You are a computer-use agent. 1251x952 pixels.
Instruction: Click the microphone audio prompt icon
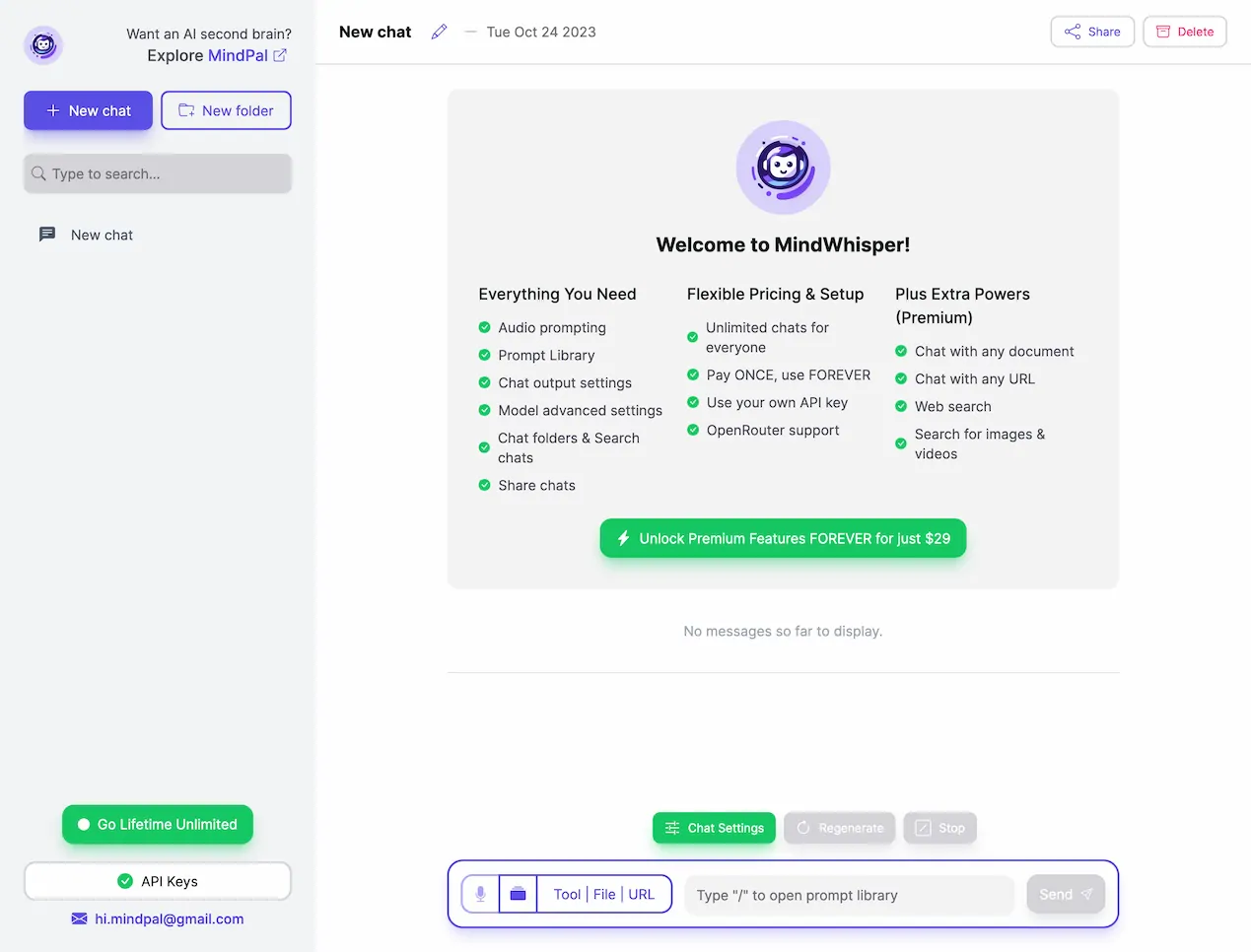[x=480, y=894]
